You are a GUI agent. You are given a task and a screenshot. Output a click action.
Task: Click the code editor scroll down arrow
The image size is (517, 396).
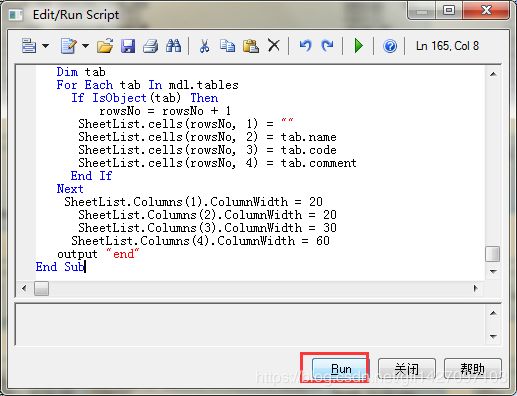click(x=493, y=272)
